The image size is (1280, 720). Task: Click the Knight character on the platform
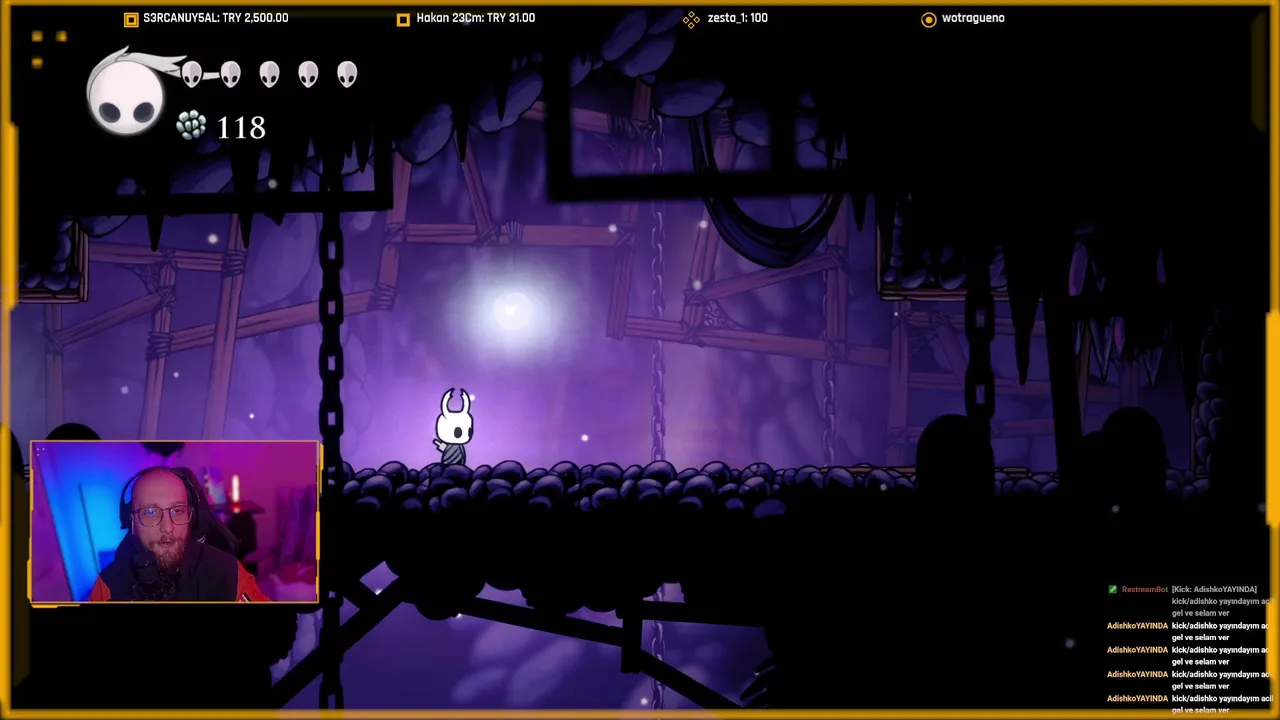point(455,428)
